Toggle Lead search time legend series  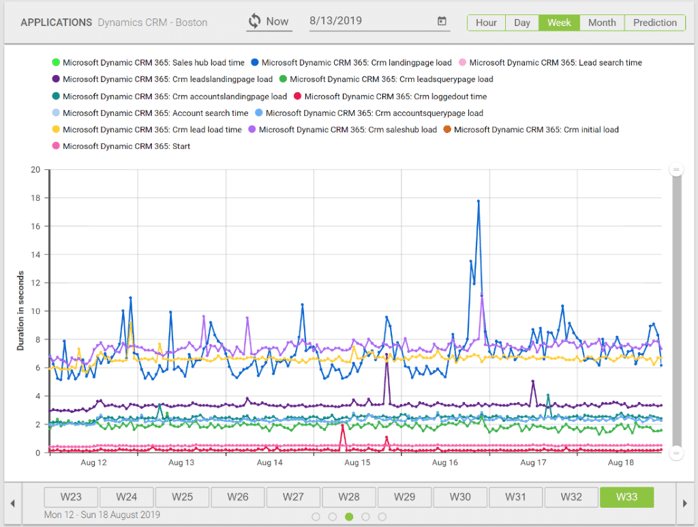click(x=550, y=63)
